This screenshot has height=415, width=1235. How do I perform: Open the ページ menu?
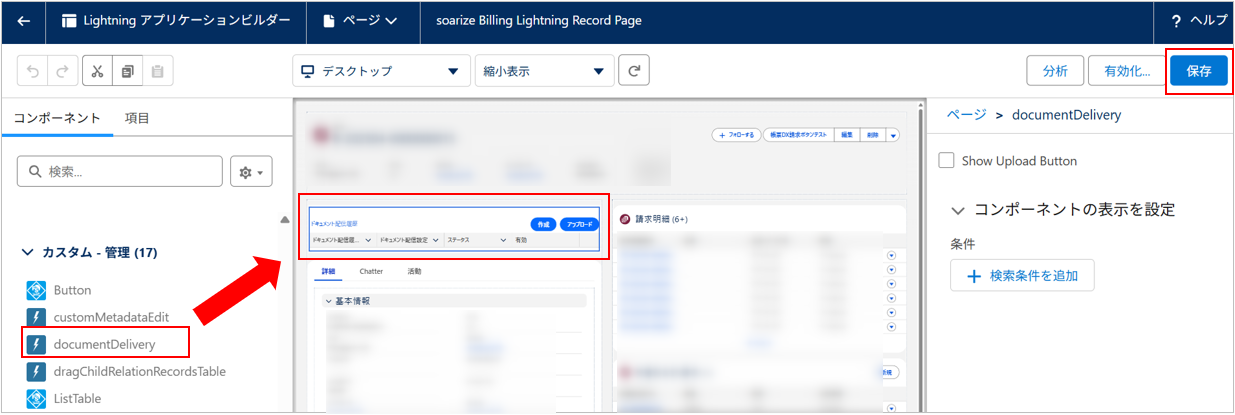click(x=360, y=21)
